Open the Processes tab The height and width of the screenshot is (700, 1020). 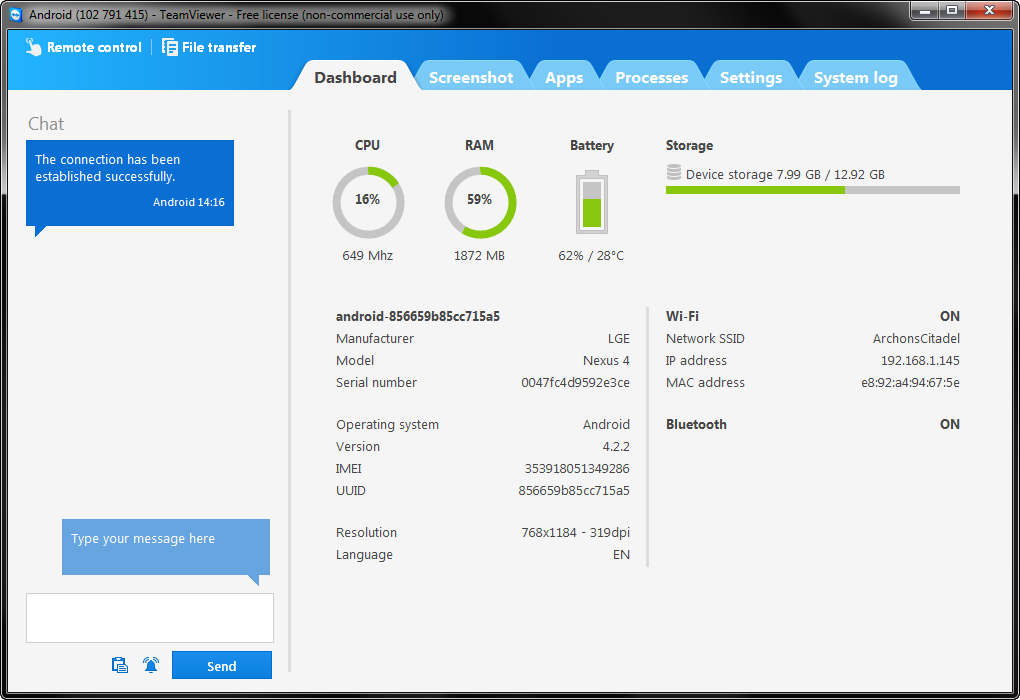click(x=651, y=76)
